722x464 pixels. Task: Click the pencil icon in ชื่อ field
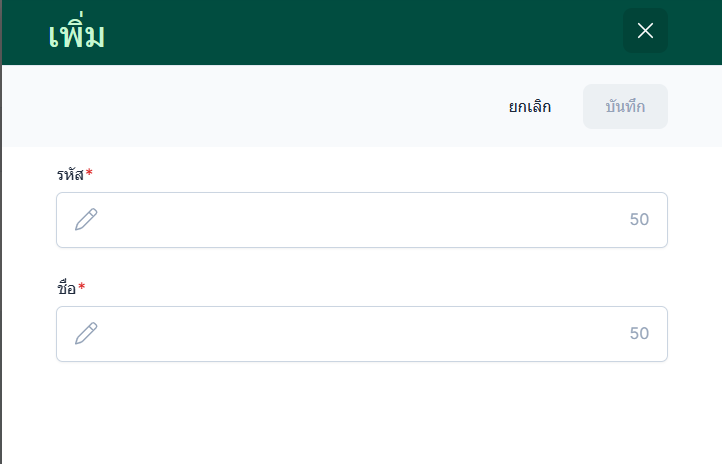click(87, 333)
